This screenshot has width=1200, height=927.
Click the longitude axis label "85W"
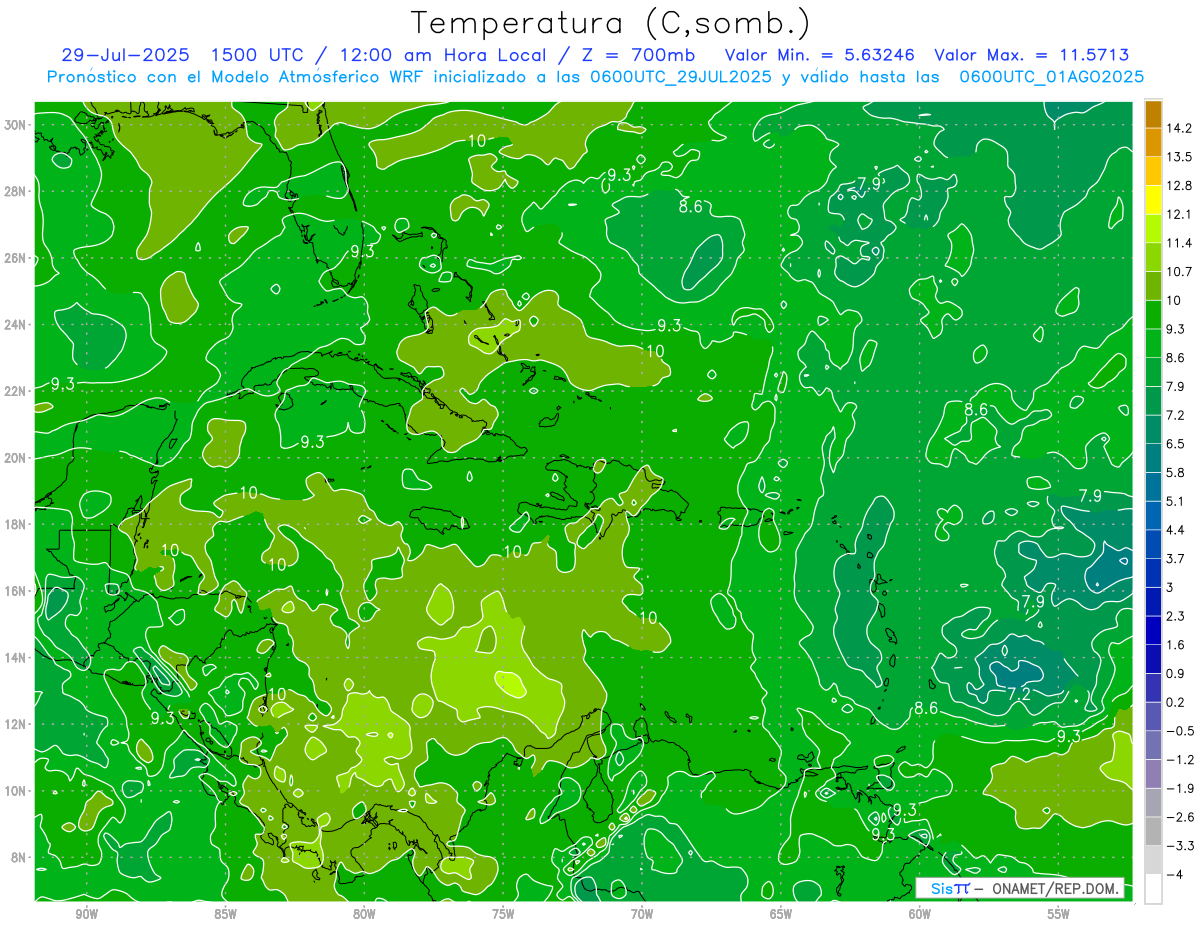226,914
